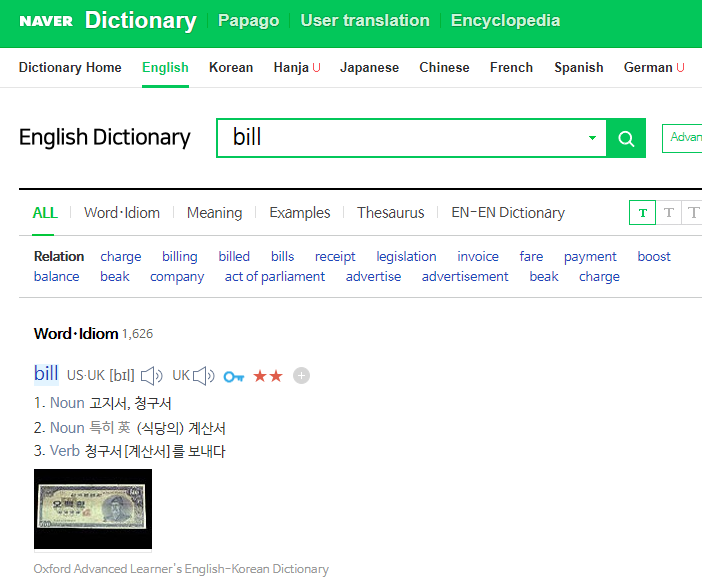Screen dimensions: 702x583
Task: Open the Advanced search button
Action: pyautogui.click(x=682, y=138)
